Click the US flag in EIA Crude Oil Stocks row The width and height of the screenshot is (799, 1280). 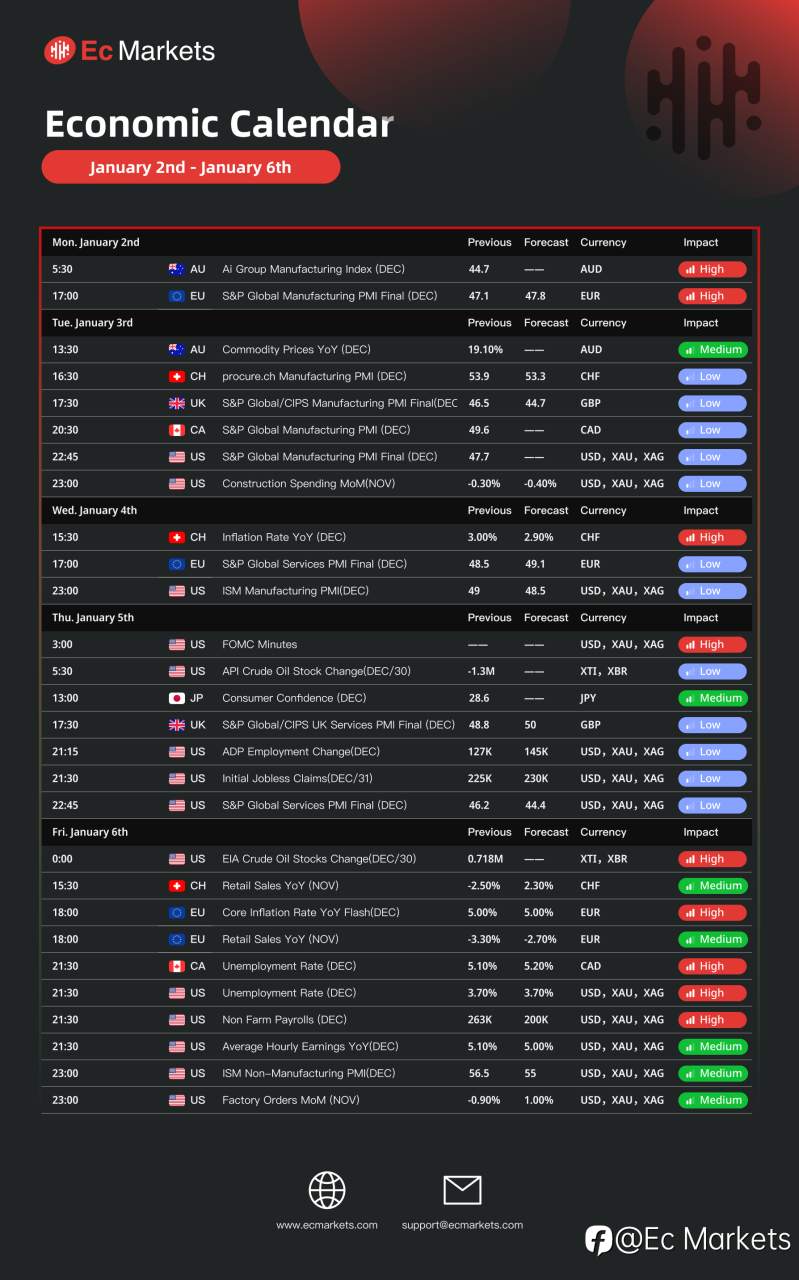(x=177, y=859)
